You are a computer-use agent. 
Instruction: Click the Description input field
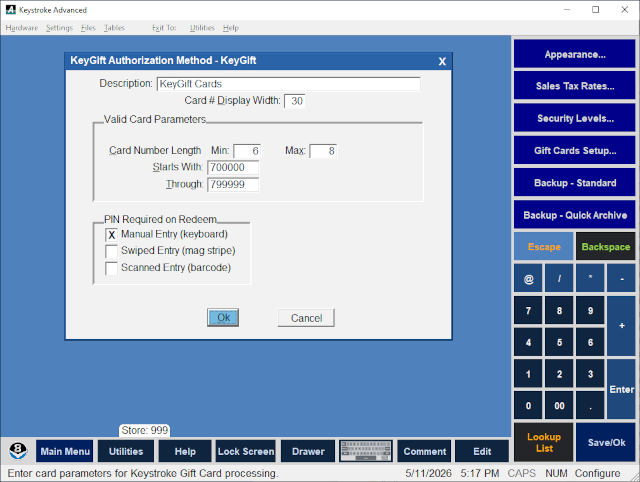(x=289, y=84)
